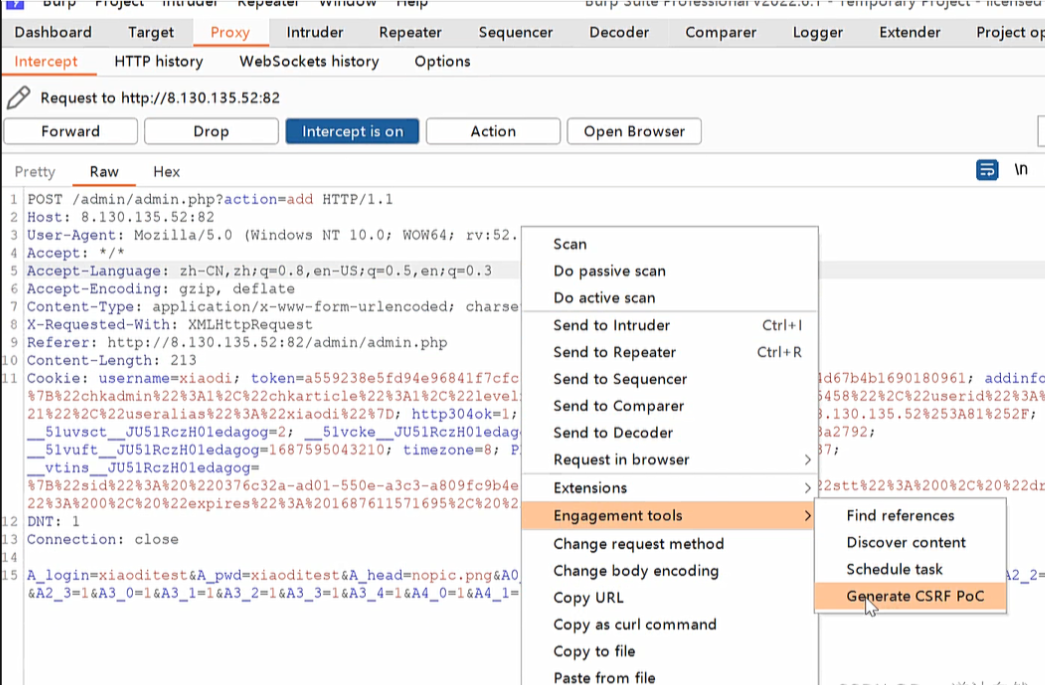Open the HTTP history sub-tab
The image size is (1045, 685).
coord(159,61)
